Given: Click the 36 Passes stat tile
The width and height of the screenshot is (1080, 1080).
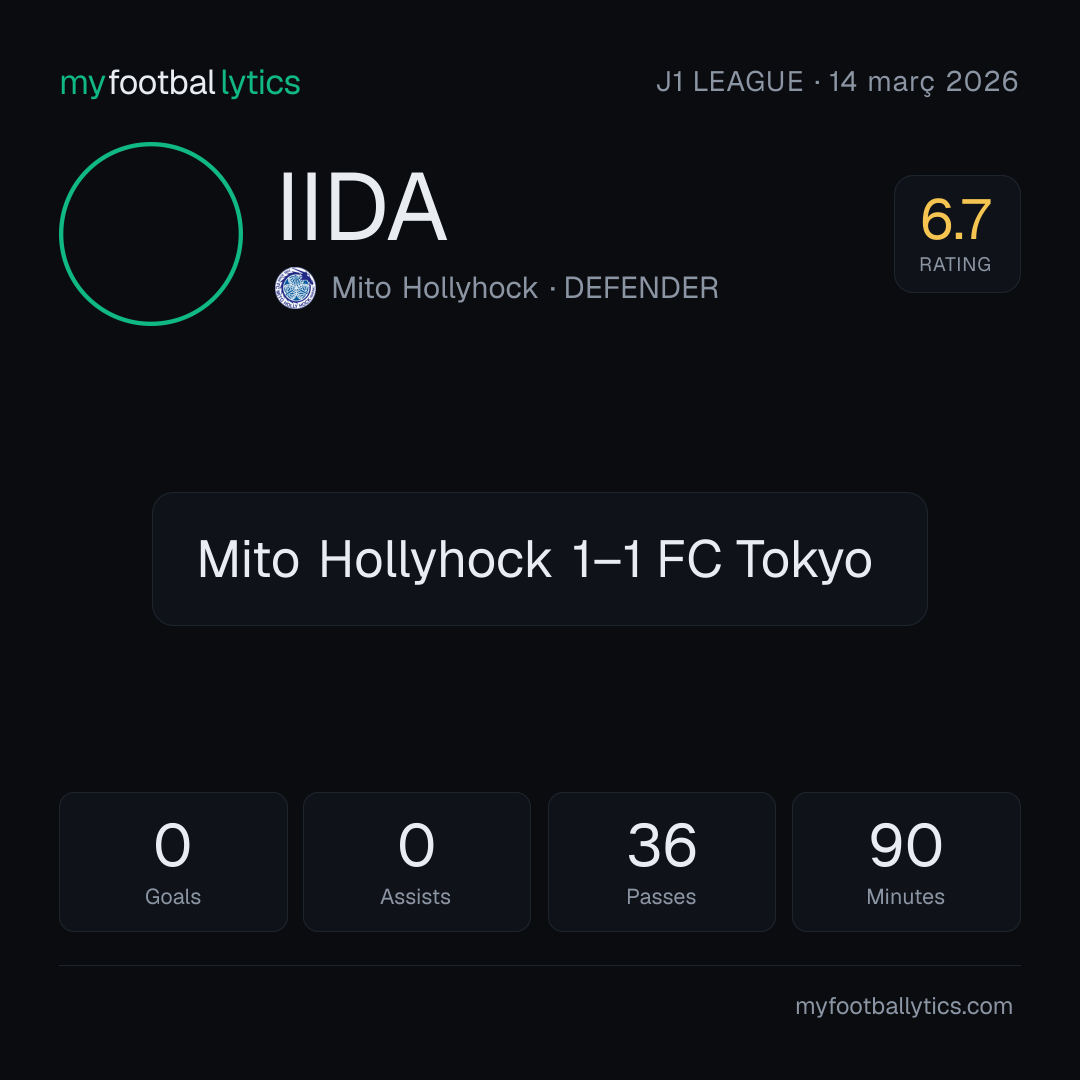Looking at the screenshot, I should pyautogui.click(x=661, y=862).
